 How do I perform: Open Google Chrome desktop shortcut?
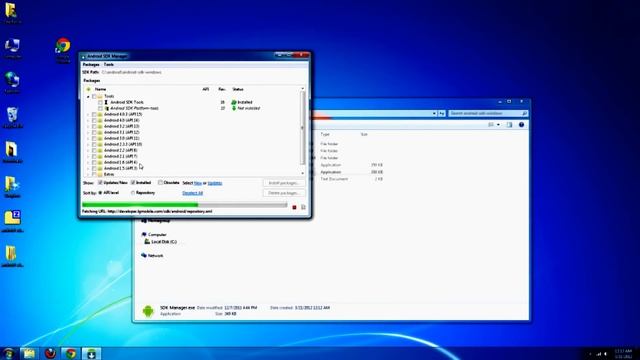pyautogui.click(x=63, y=50)
